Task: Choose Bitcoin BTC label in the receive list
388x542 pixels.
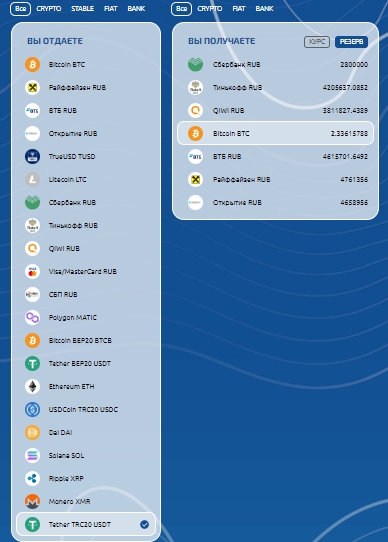Action: 231,133
